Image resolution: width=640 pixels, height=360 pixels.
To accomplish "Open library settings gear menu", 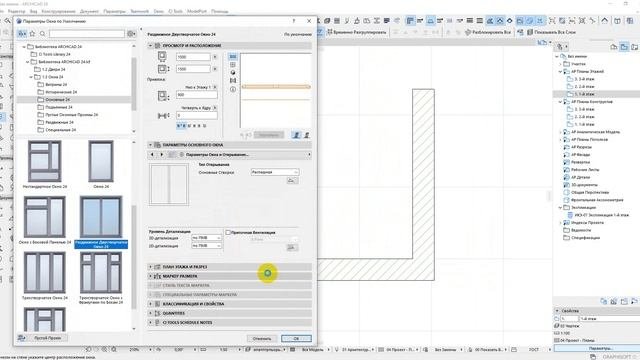I will tap(131, 34).
